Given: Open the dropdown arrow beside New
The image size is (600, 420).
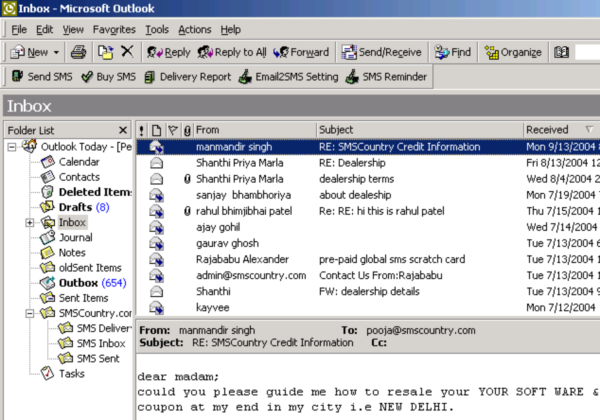Looking at the screenshot, I should [55, 52].
